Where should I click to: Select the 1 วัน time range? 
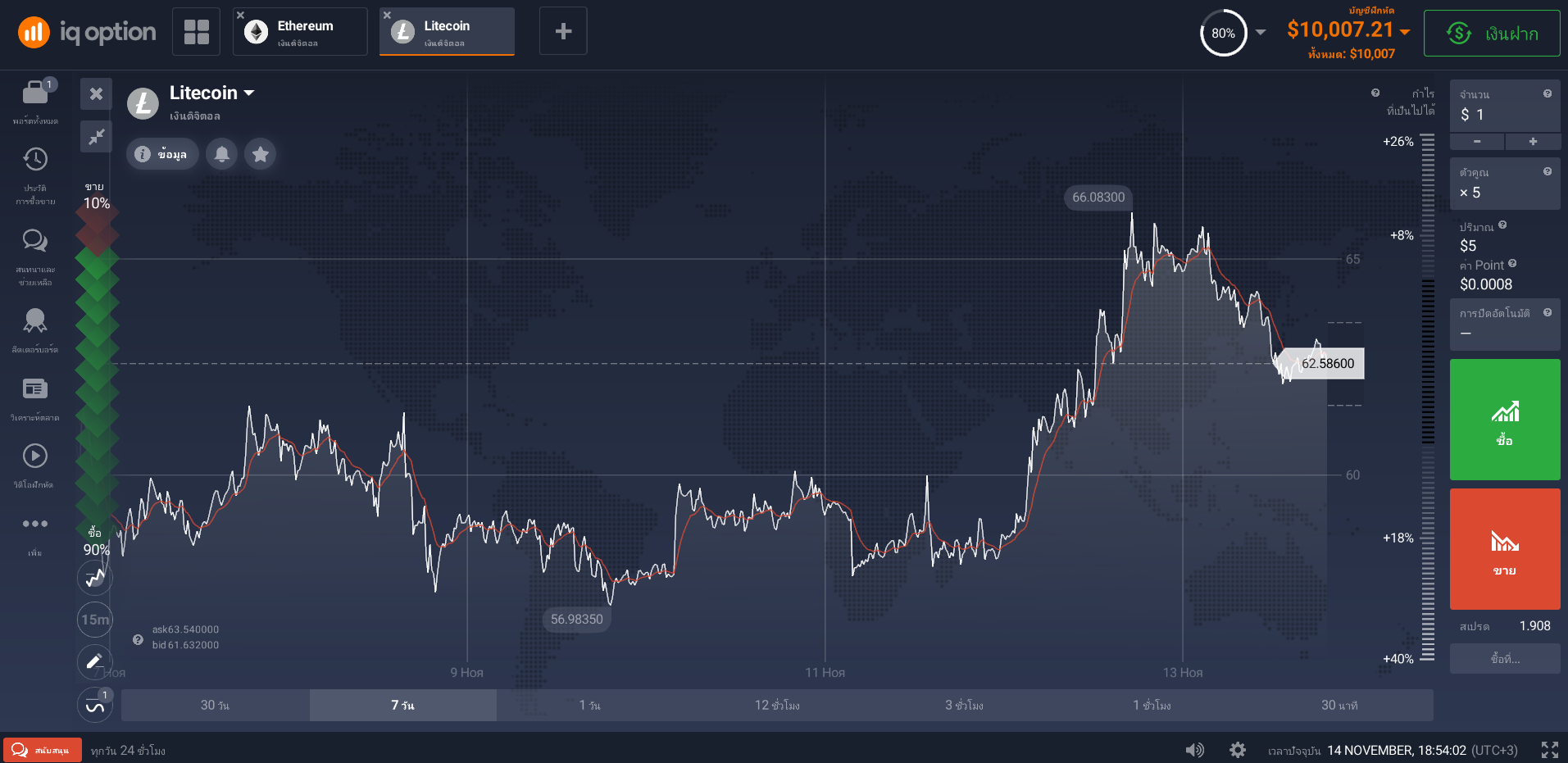tap(589, 705)
